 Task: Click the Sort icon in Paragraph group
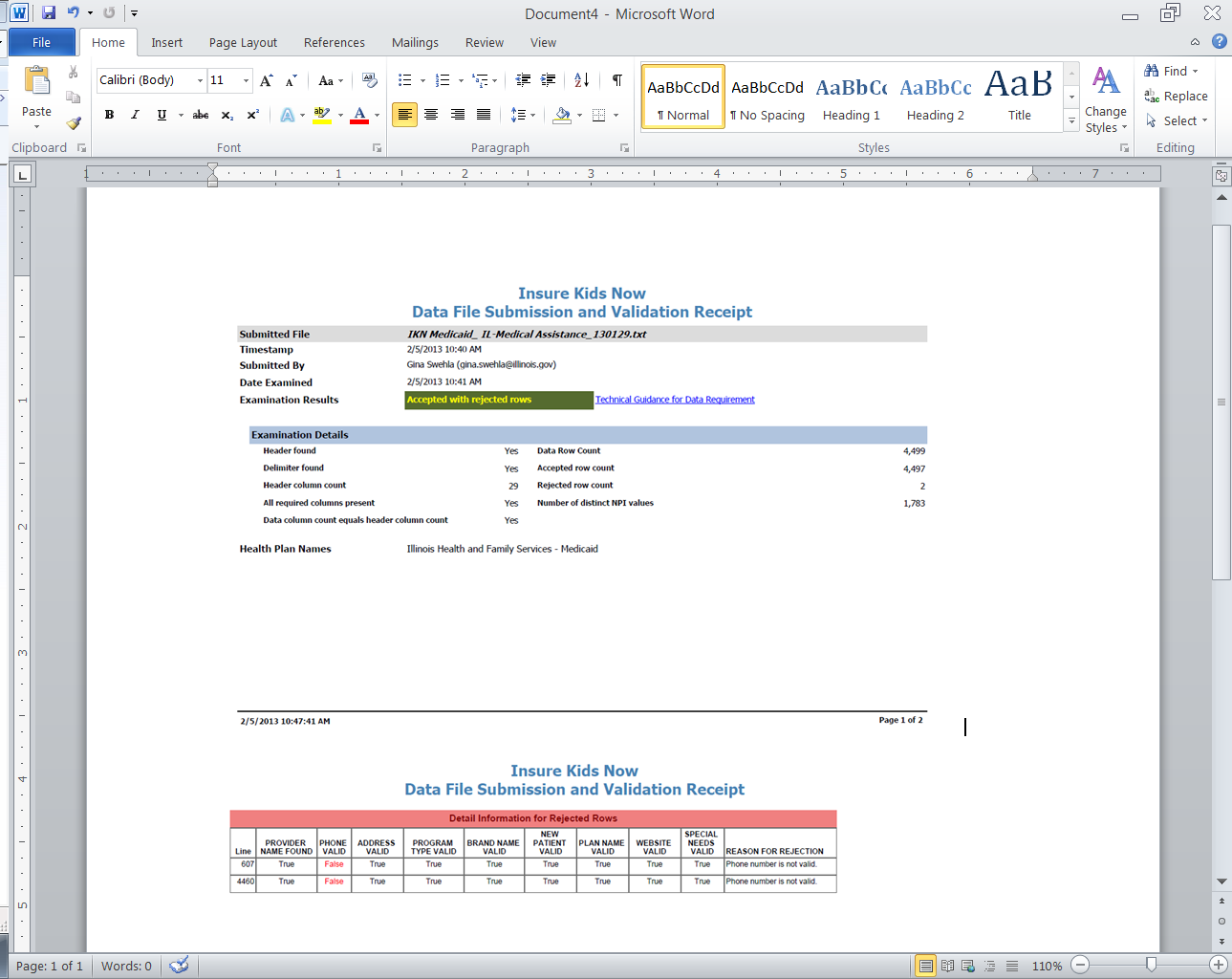[x=581, y=80]
